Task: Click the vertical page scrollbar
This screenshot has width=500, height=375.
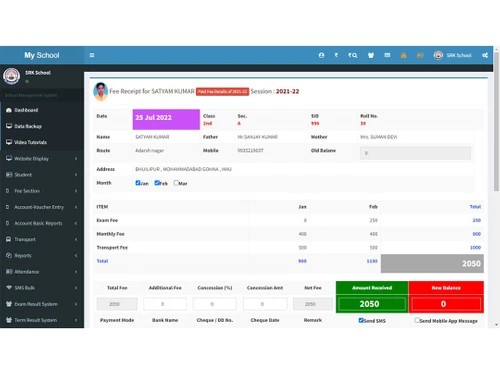Action: click(496, 122)
